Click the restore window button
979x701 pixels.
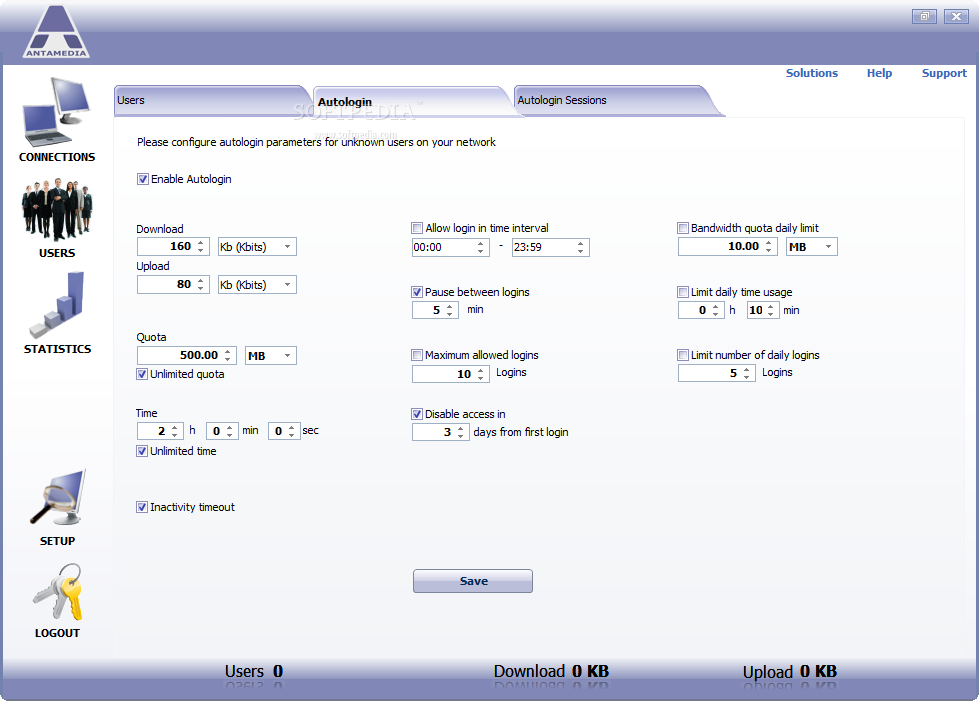tap(924, 16)
